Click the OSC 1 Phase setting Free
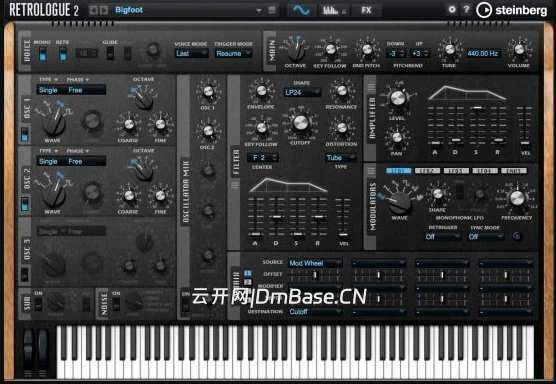 [x=75, y=90]
